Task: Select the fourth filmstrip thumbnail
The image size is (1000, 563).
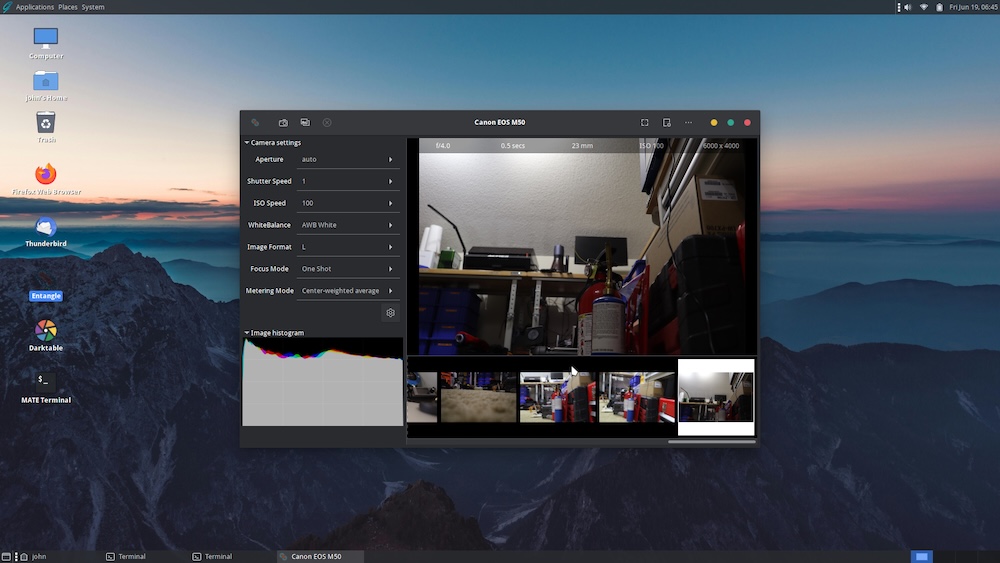Action: (636, 397)
